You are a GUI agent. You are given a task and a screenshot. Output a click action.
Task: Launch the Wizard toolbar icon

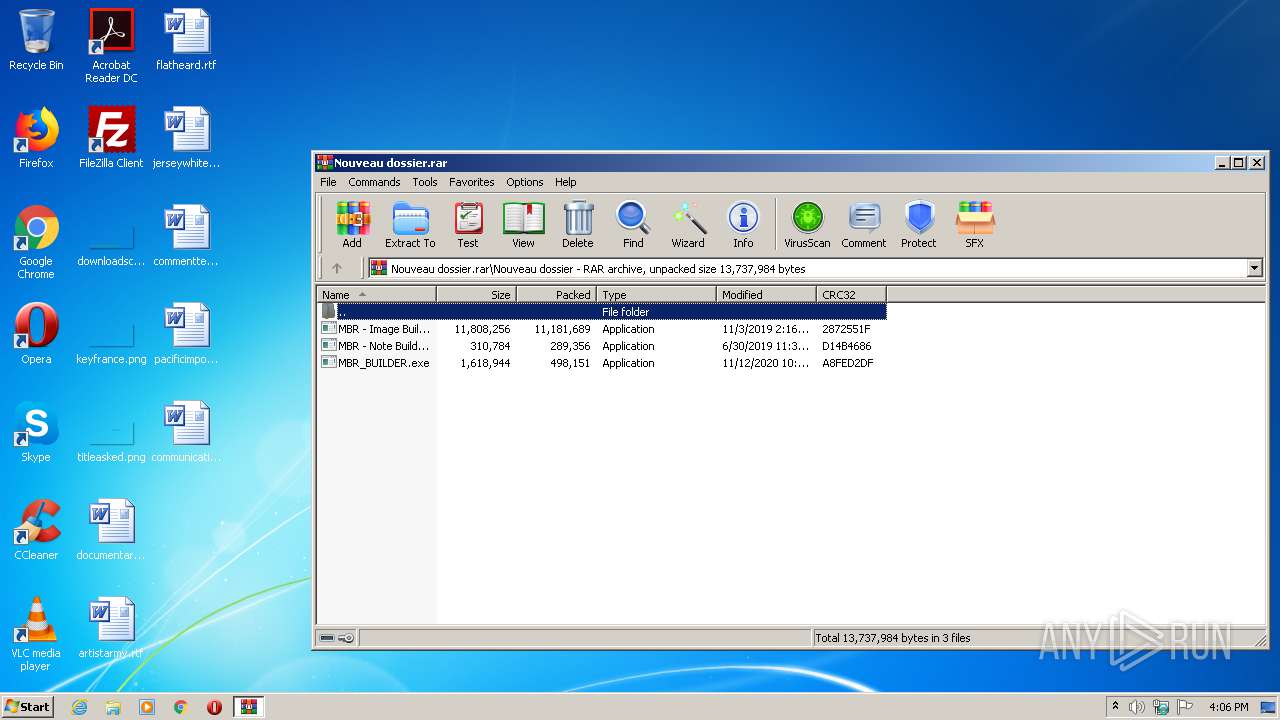[x=688, y=225]
